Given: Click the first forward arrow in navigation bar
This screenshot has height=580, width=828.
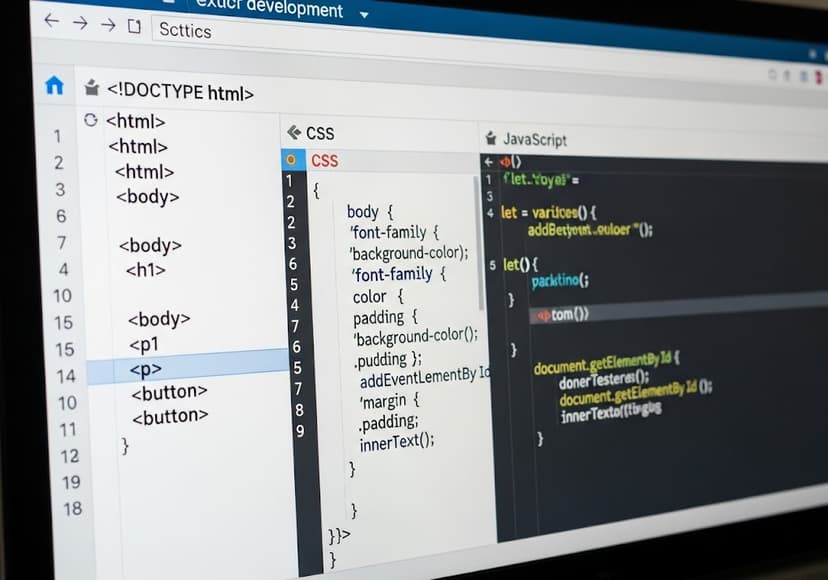Looking at the screenshot, I should [x=81, y=23].
